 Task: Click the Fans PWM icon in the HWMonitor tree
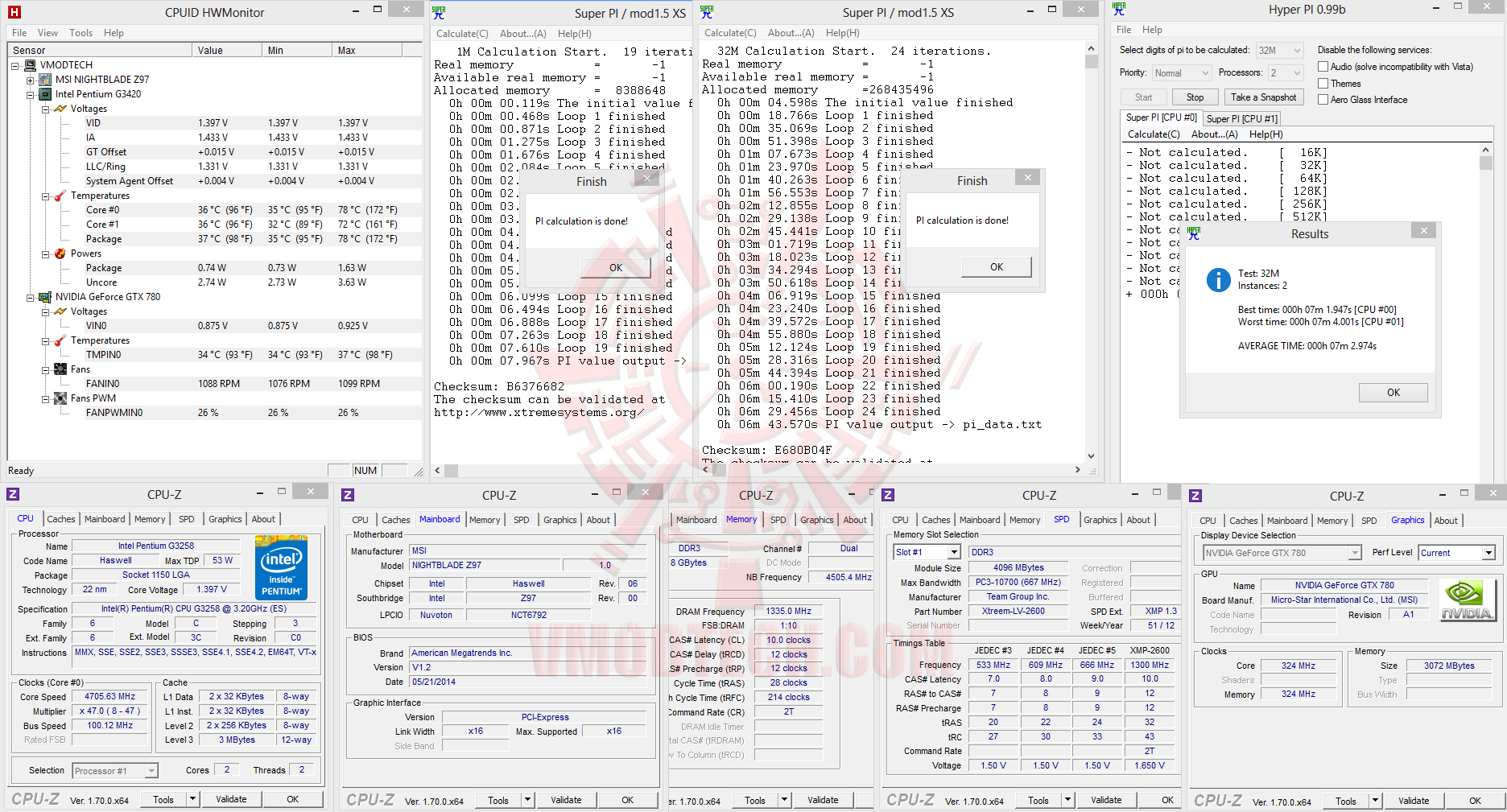[x=60, y=398]
